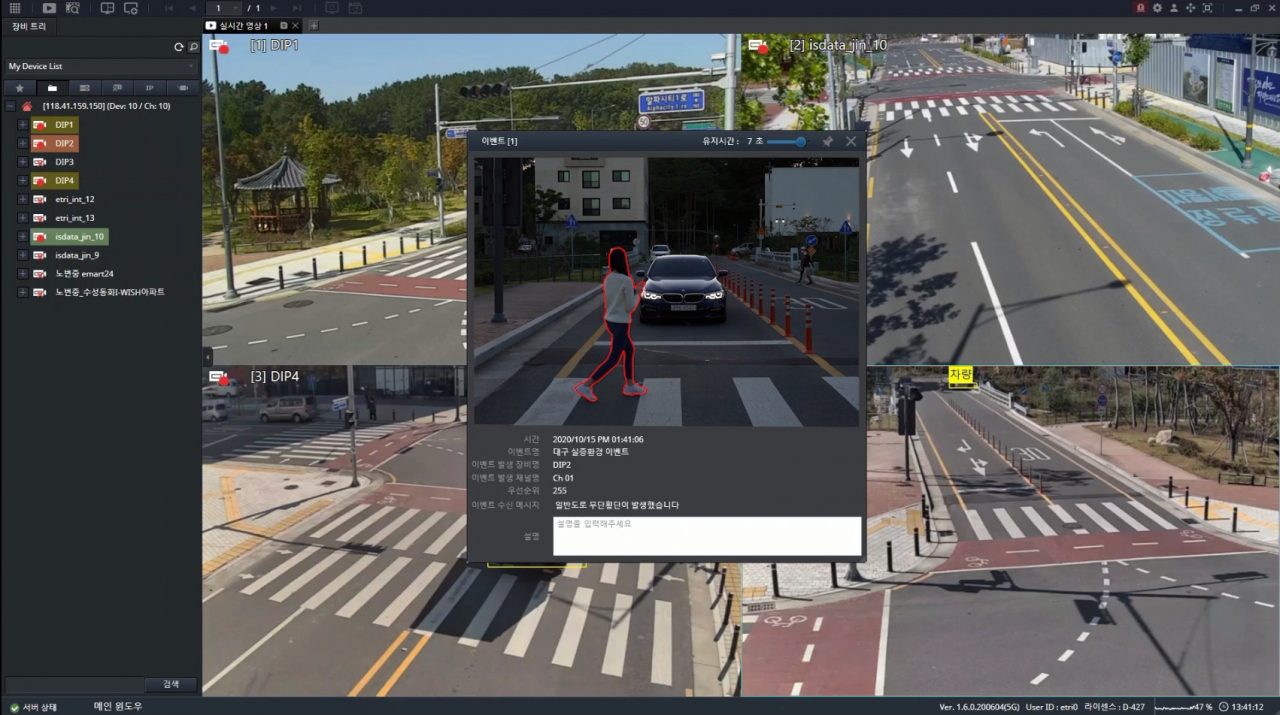Toggle the IP filter in device panel
Image resolution: width=1280 pixels, height=715 pixels.
pos(150,88)
